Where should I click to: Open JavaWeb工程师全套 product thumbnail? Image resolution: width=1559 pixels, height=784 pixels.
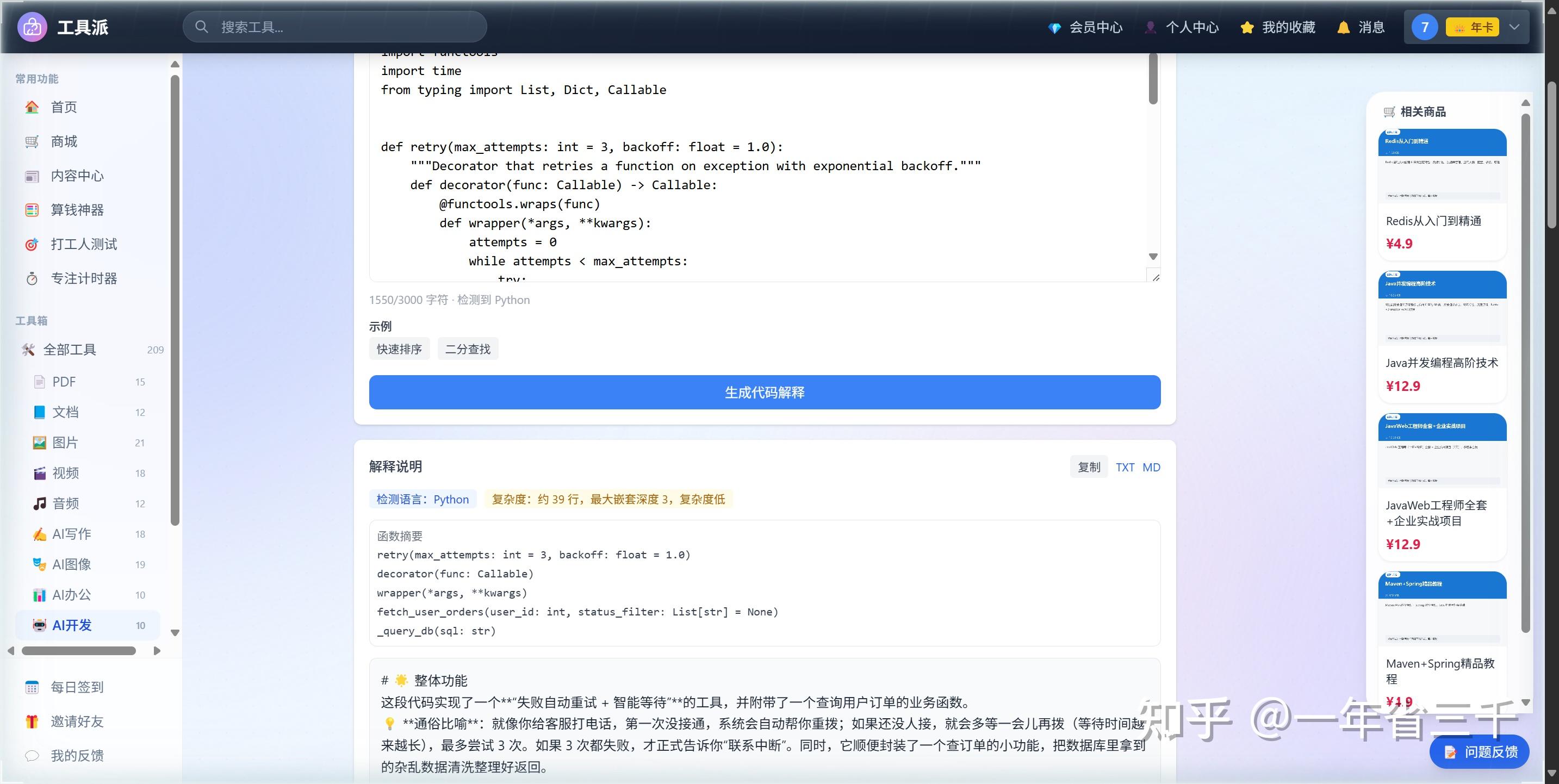[x=1442, y=451]
